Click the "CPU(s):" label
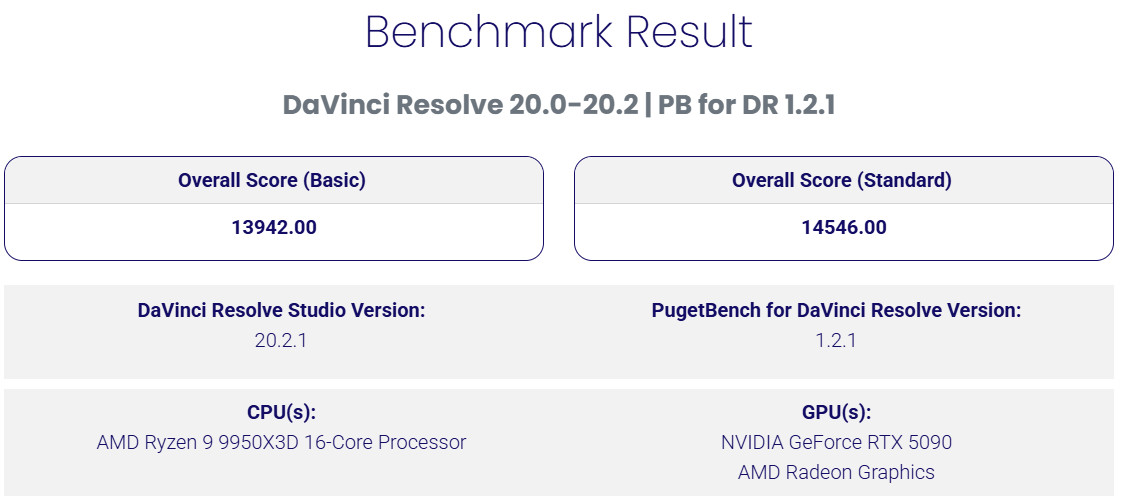The height and width of the screenshot is (496, 1124). 281,413
